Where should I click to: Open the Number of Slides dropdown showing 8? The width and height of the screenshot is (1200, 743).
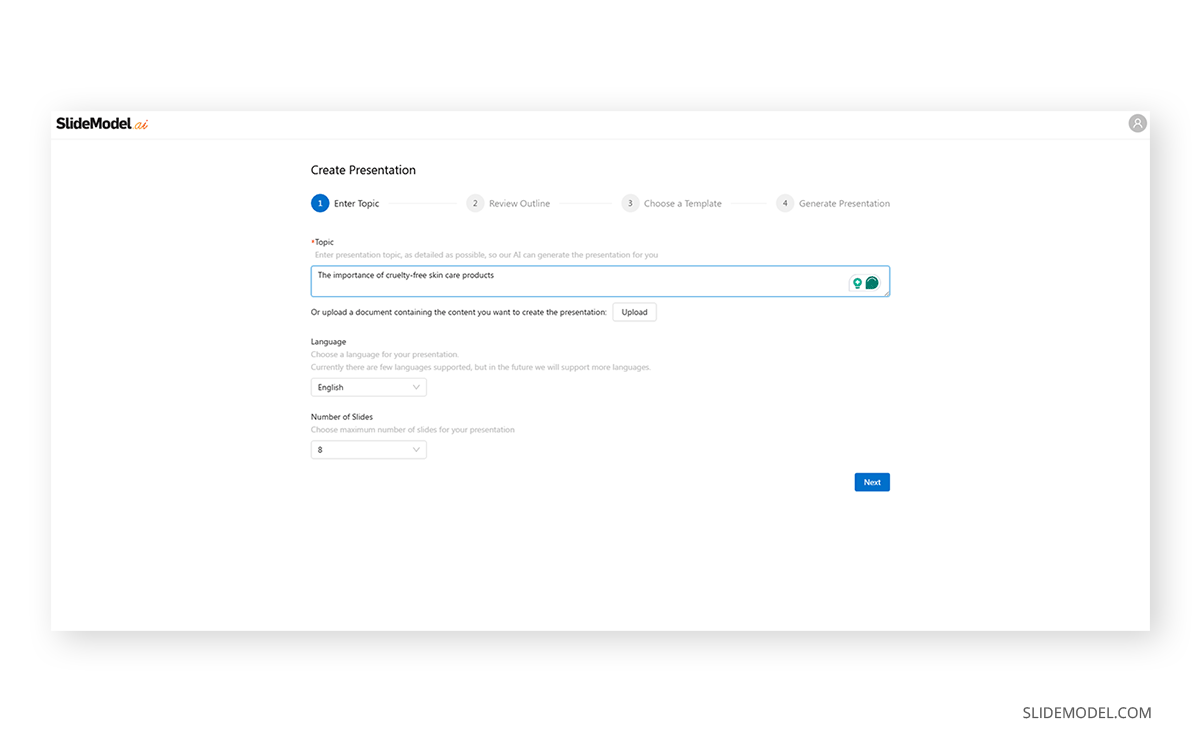coord(369,450)
